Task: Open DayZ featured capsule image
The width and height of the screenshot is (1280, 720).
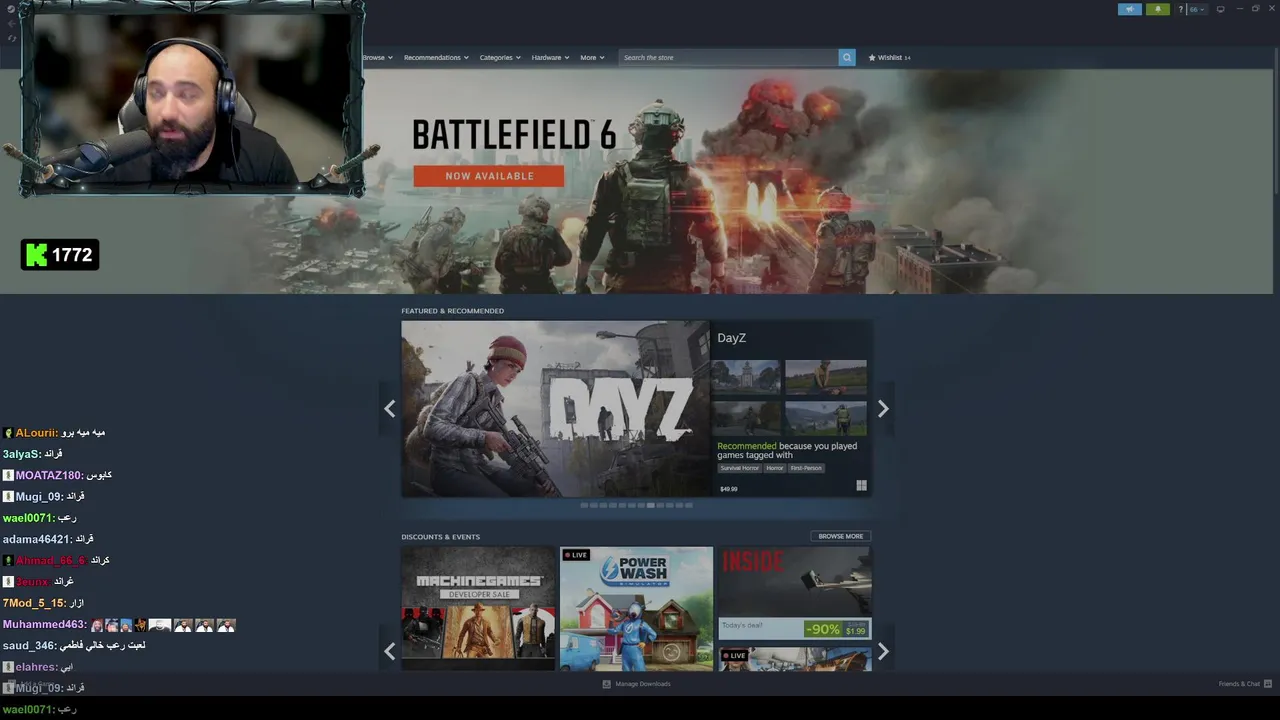Action: tap(555, 408)
